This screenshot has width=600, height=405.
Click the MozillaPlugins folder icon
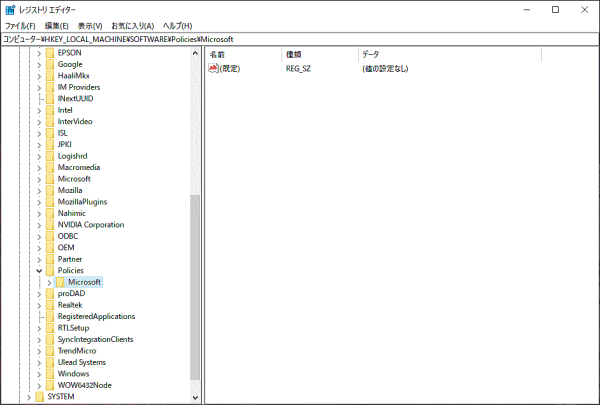(50, 202)
